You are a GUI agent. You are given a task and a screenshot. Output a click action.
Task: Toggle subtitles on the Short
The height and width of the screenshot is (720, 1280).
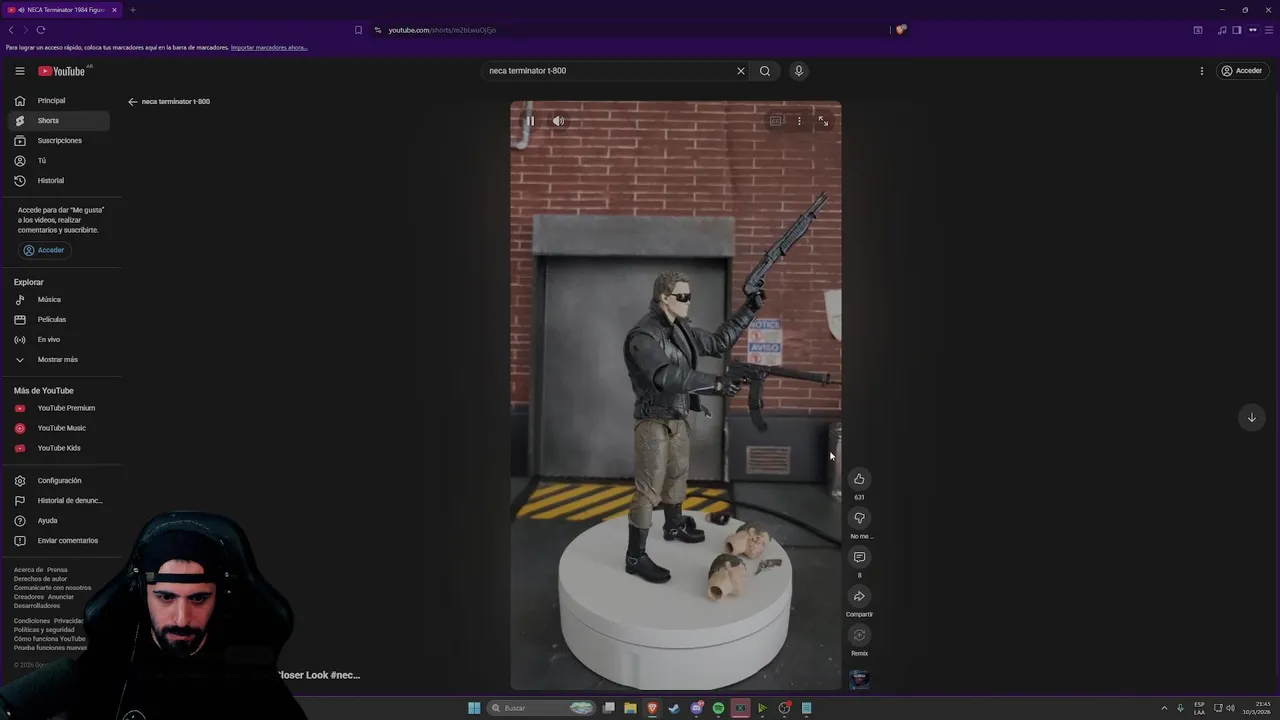click(x=776, y=121)
